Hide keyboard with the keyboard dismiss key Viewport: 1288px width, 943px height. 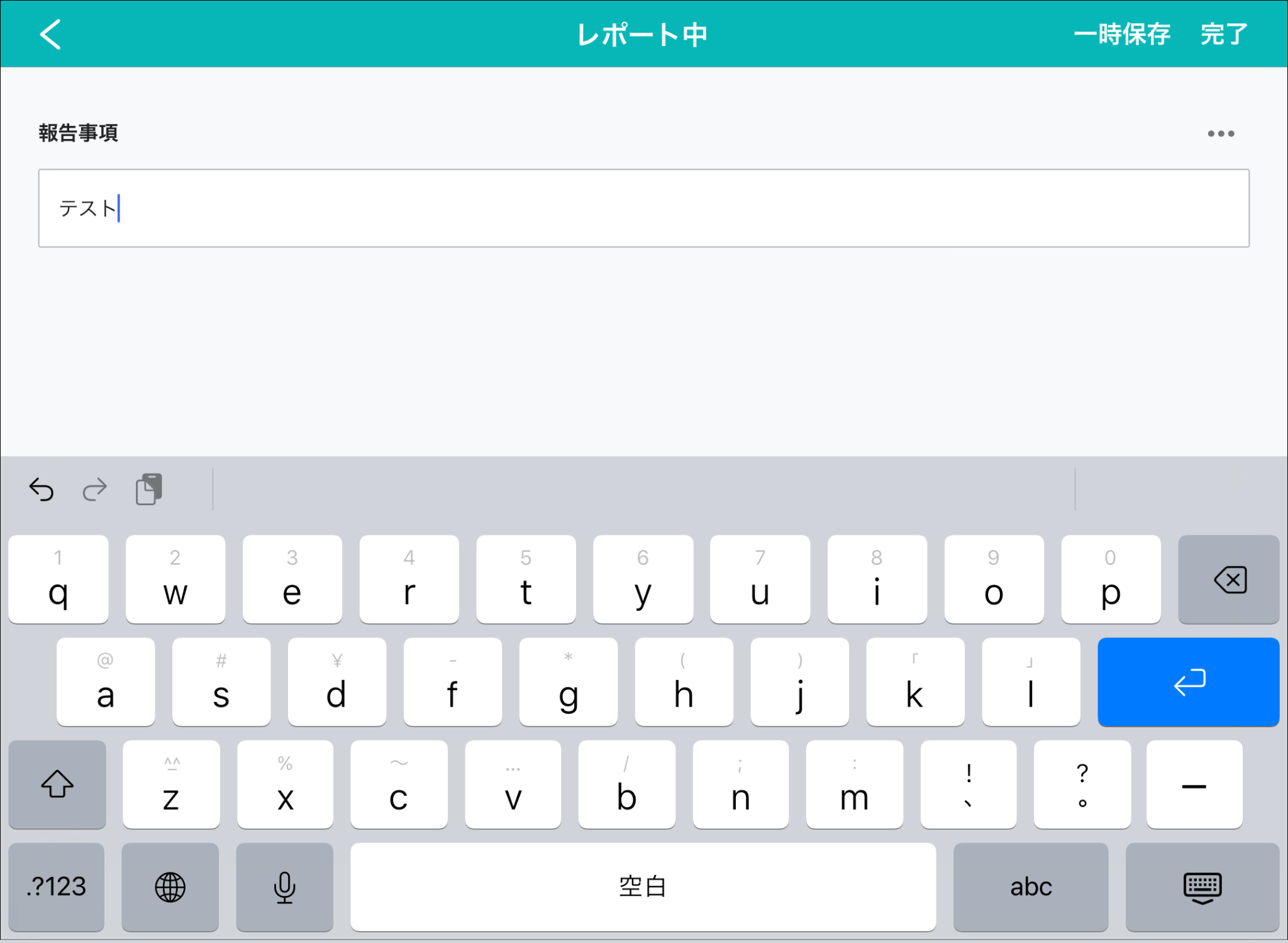tap(1202, 887)
